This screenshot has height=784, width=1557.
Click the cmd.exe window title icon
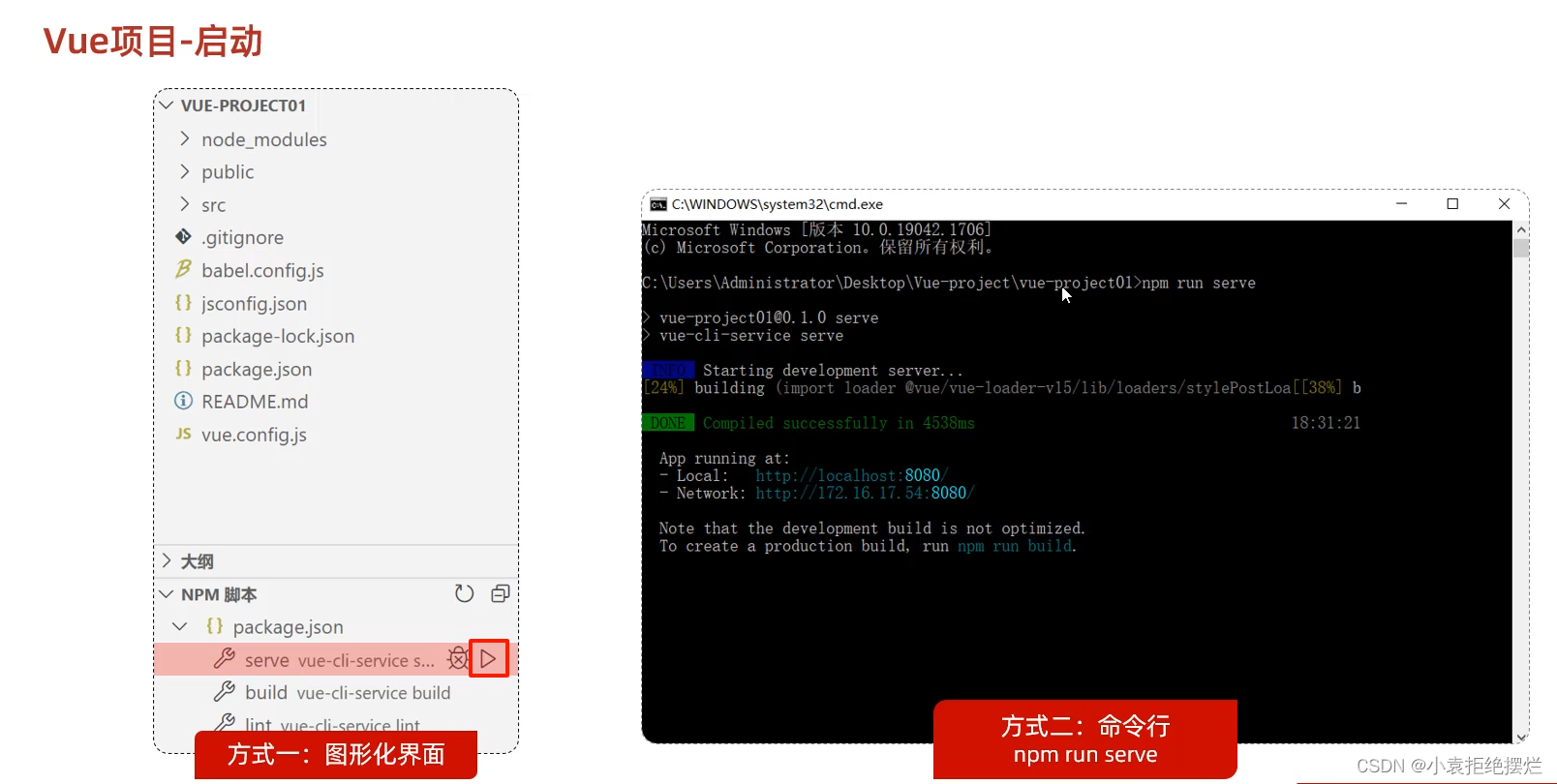pyautogui.click(x=658, y=204)
